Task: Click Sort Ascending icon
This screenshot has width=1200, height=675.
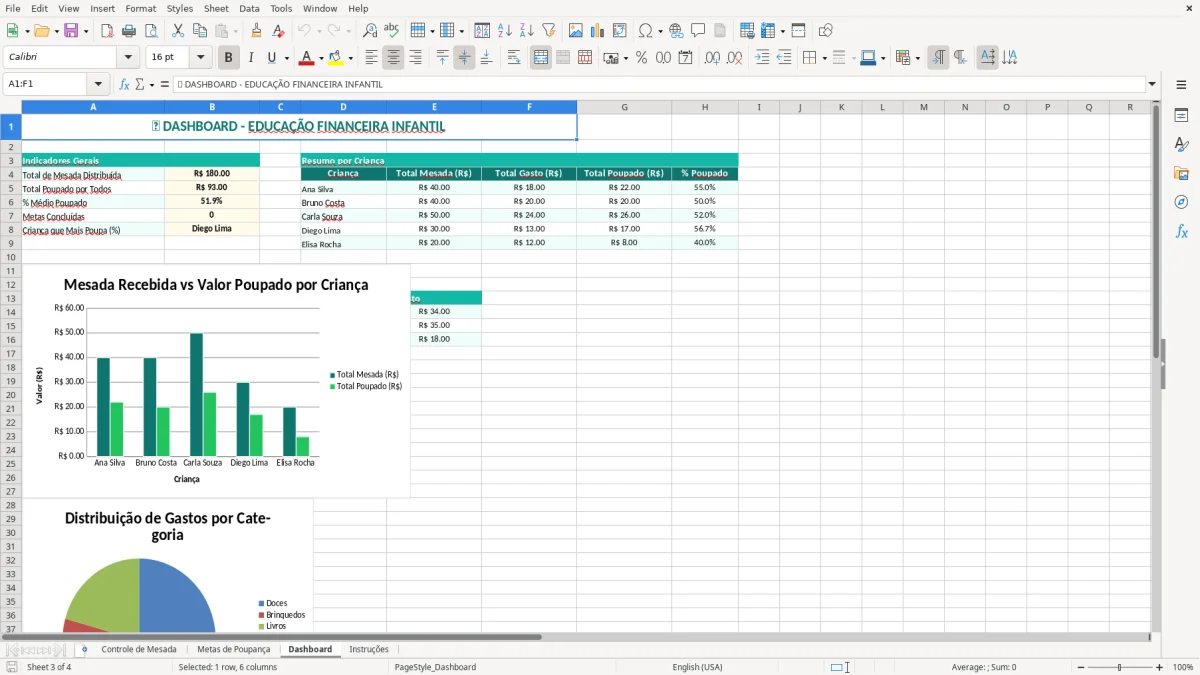Action: coord(505,31)
